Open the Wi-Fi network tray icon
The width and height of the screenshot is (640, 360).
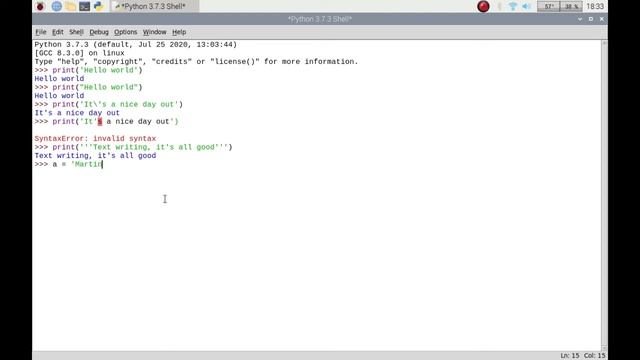click(x=513, y=6)
